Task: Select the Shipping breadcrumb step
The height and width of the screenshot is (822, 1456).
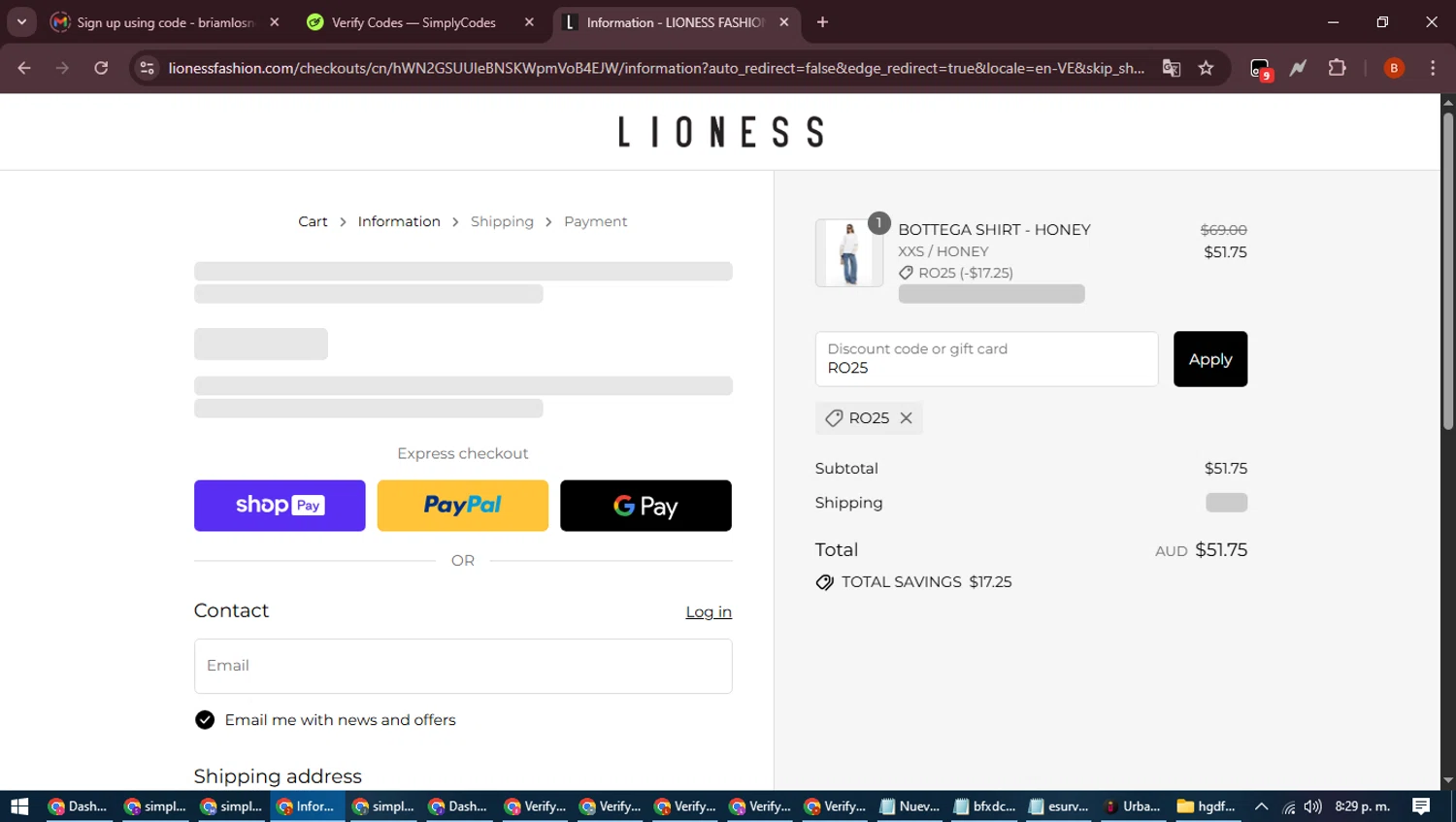Action: tap(502, 222)
